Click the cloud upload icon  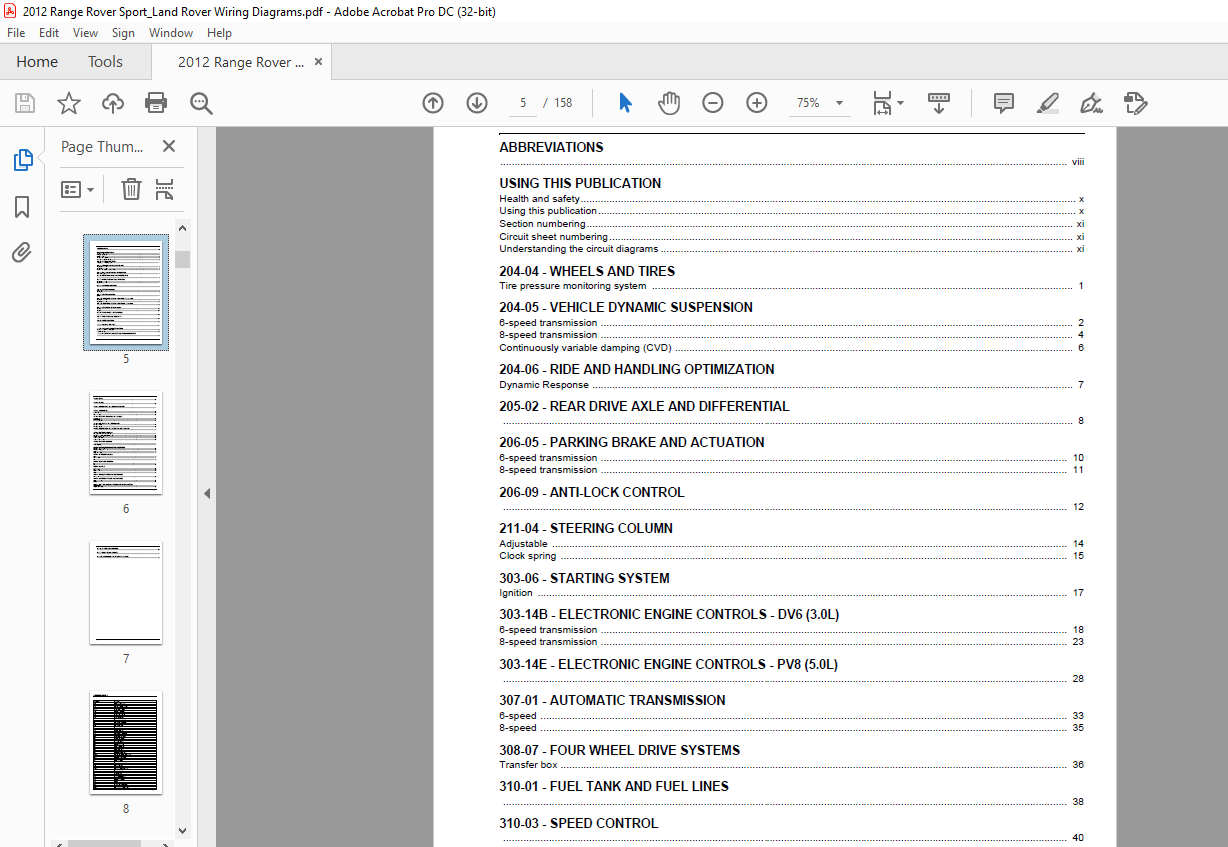point(113,103)
